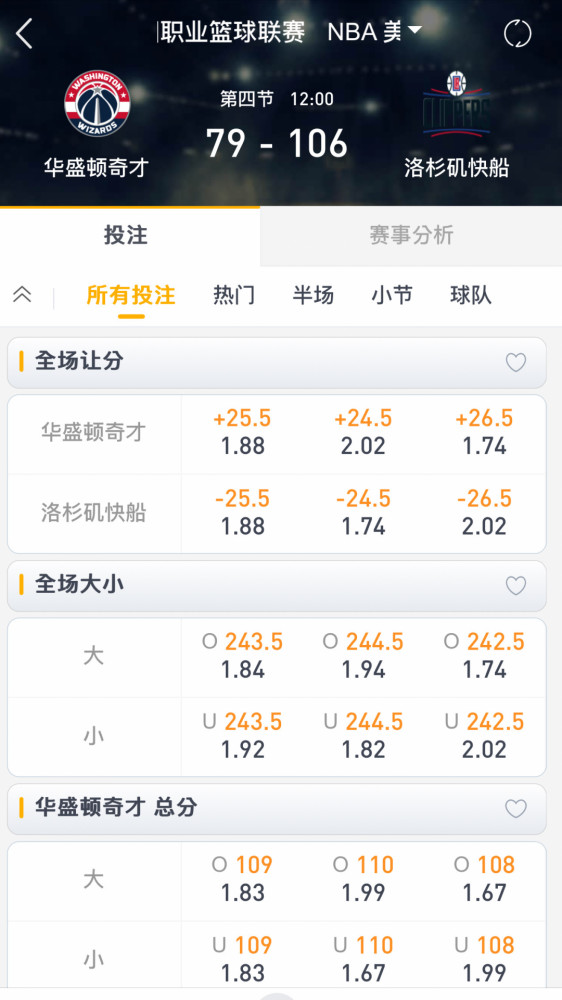Open the Clippers team logo
This screenshot has width=562, height=1000.
(456, 105)
